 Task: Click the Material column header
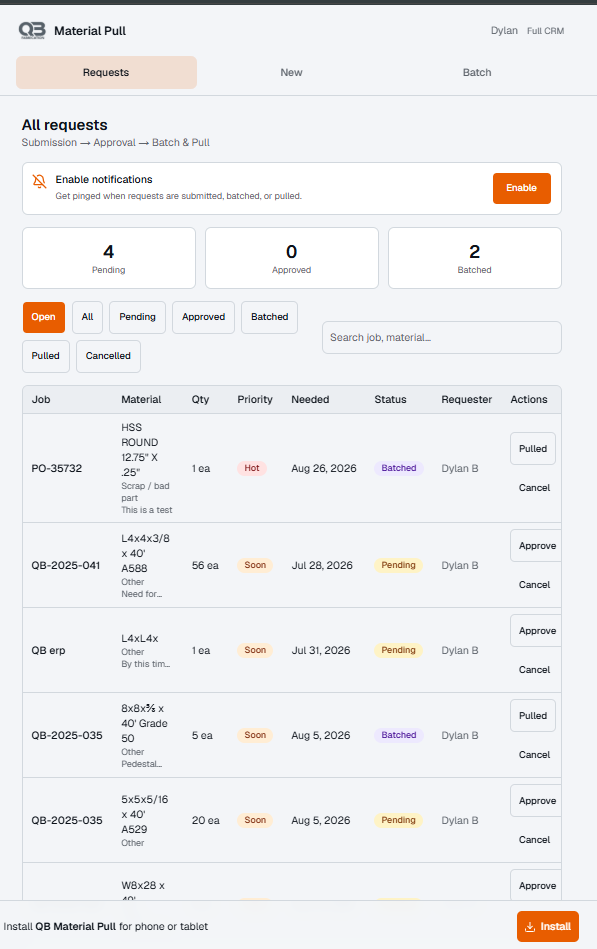(x=141, y=399)
